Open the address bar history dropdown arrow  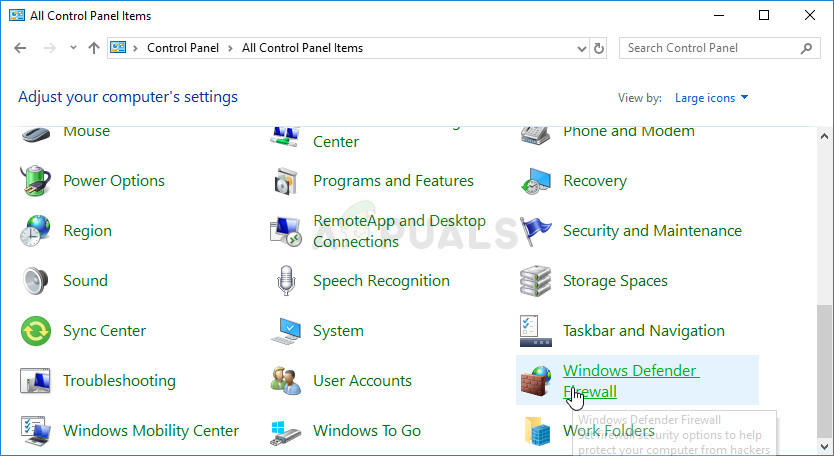[x=582, y=48]
